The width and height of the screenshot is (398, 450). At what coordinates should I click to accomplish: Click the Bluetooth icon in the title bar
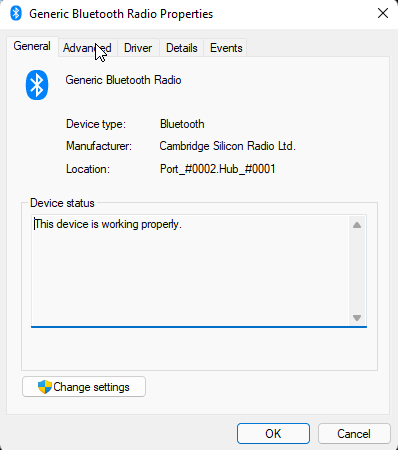tap(16, 13)
